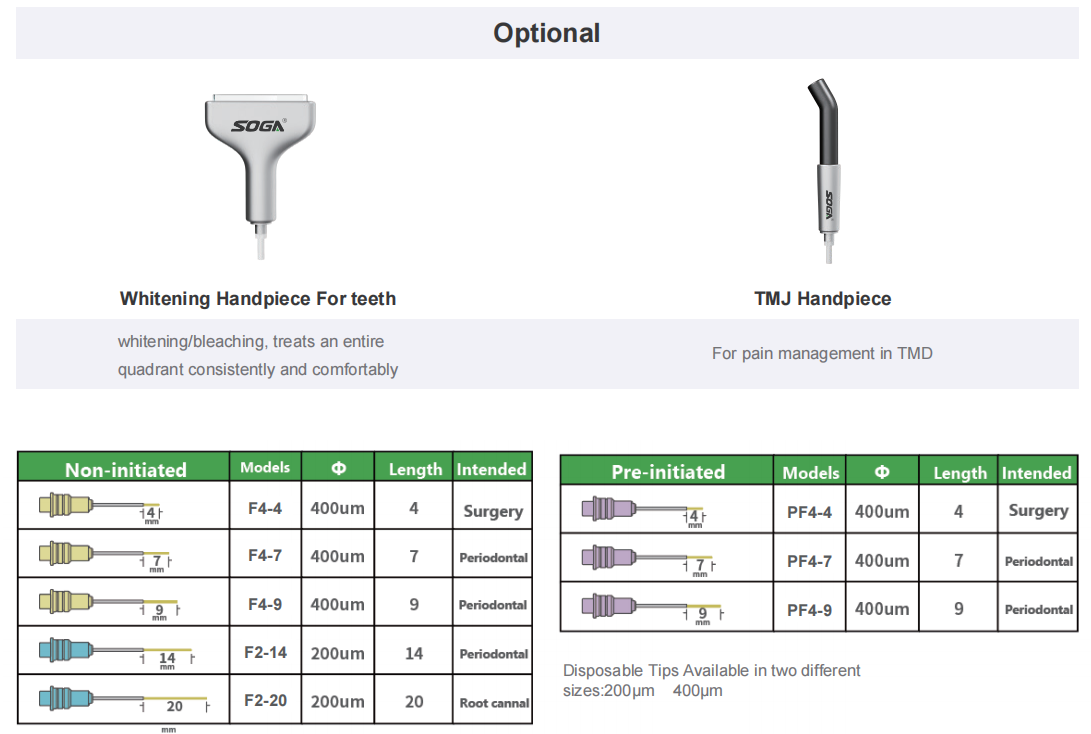Click the PF4-9 model name cell
The height and width of the screenshot is (734, 1091).
click(x=809, y=610)
